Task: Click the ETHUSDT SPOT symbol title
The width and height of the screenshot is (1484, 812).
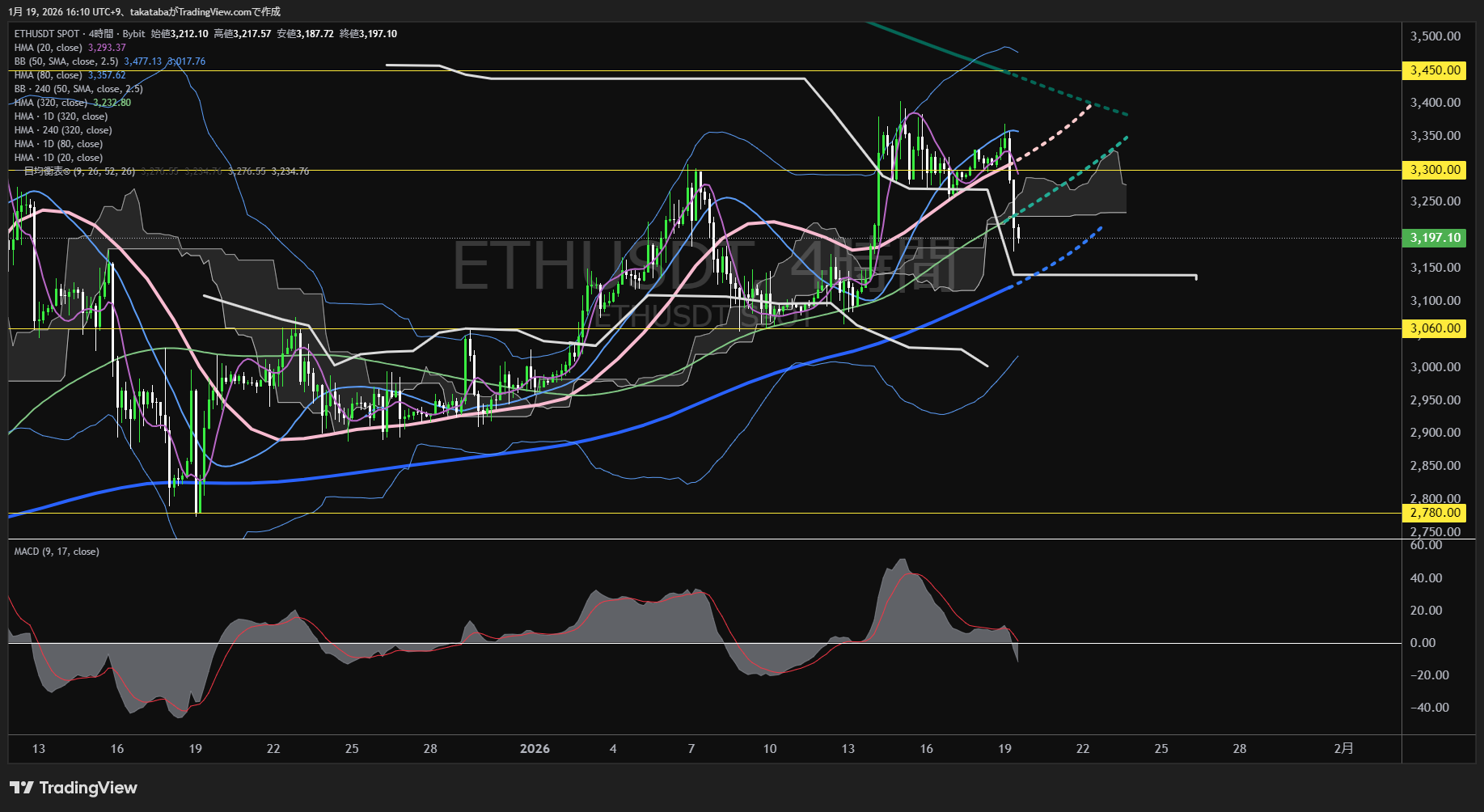Action: (x=47, y=34)
